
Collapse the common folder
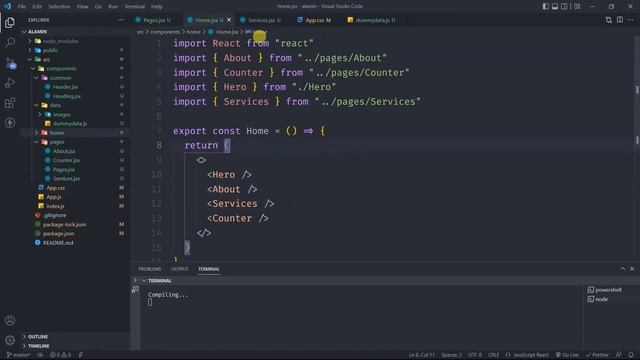click(x=60, y=78)
